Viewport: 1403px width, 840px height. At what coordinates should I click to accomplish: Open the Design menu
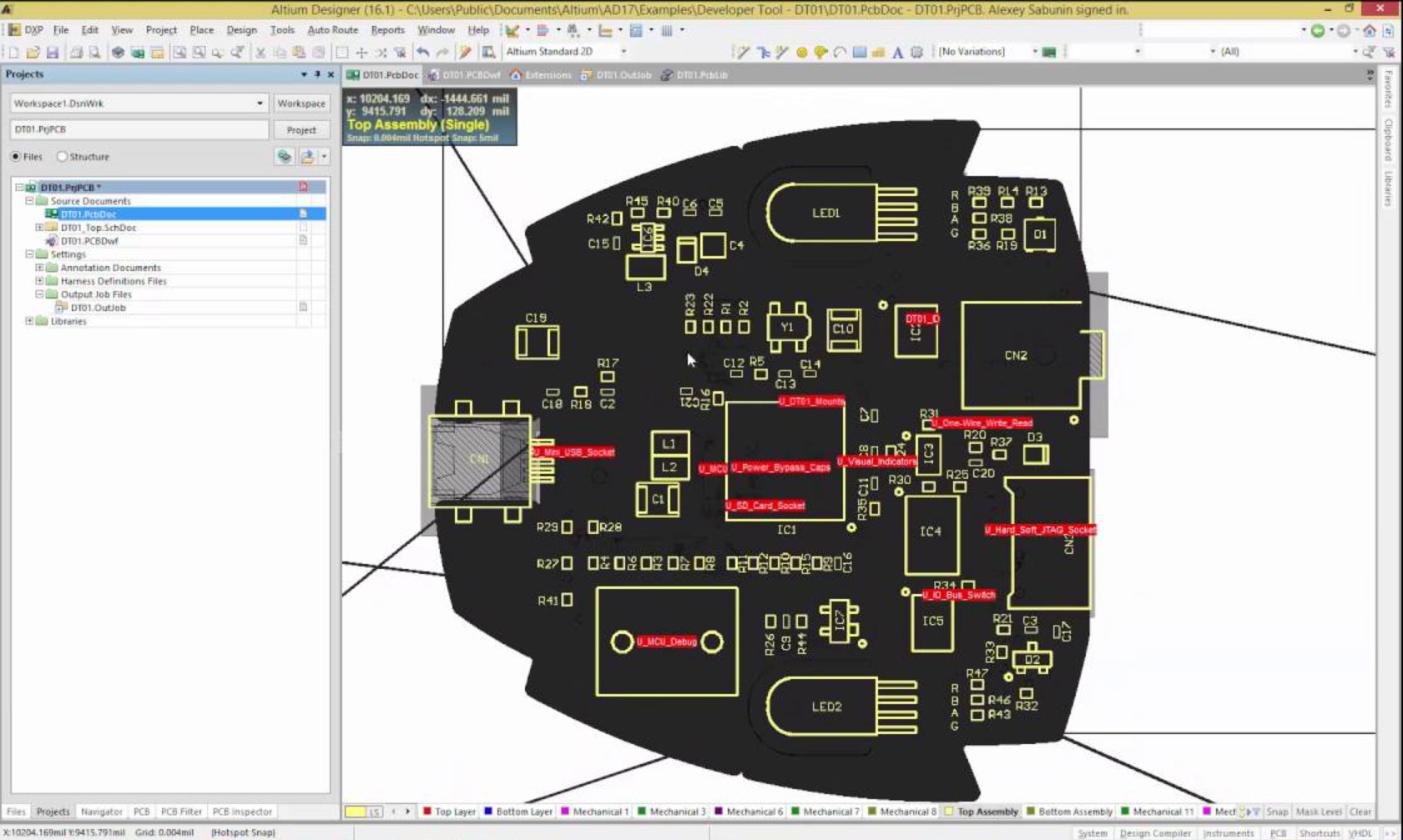coord(242,30)
